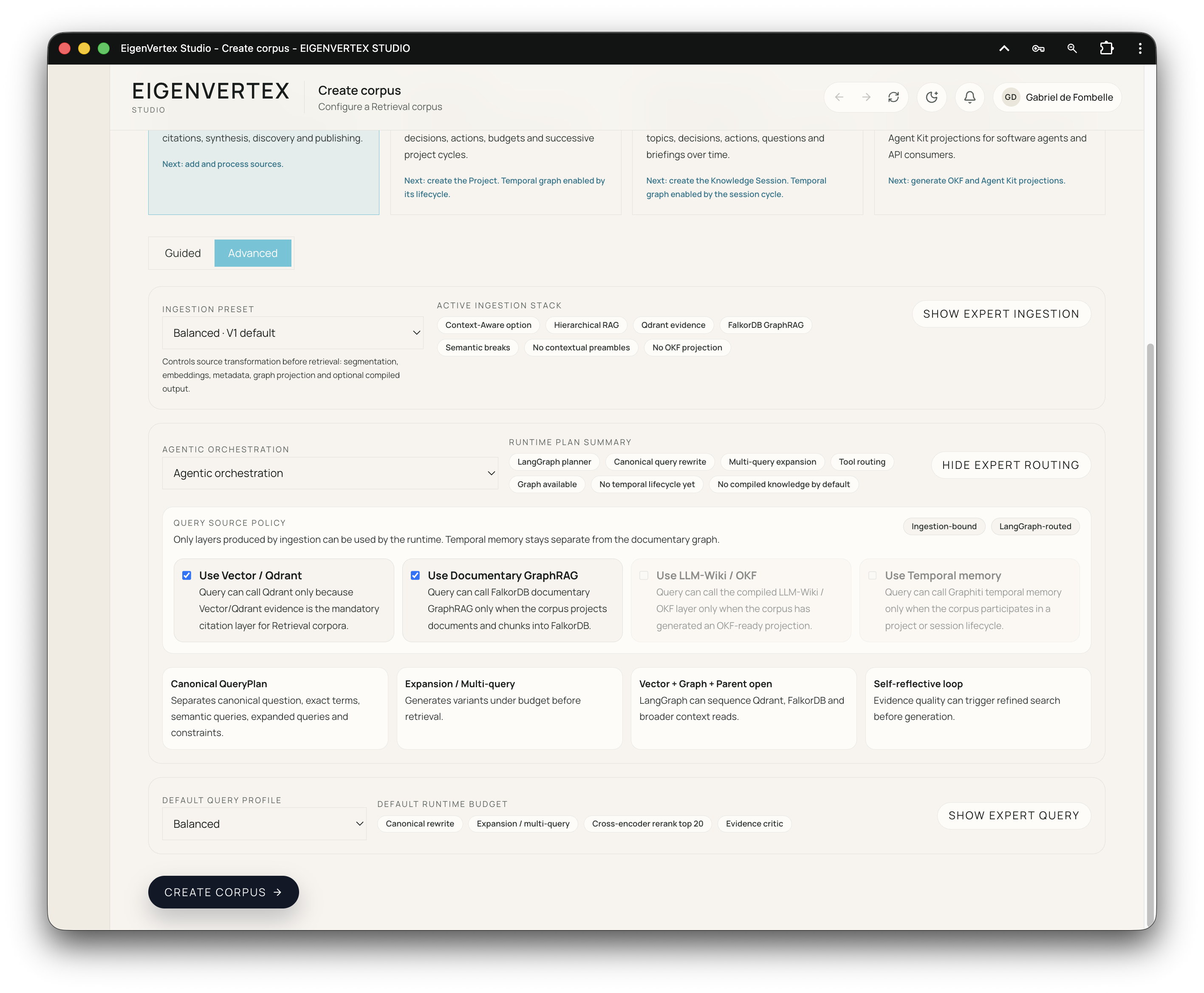
Task: Toggle Use Vector / Qdrant checkbox
Action: [x=187, y=575]
